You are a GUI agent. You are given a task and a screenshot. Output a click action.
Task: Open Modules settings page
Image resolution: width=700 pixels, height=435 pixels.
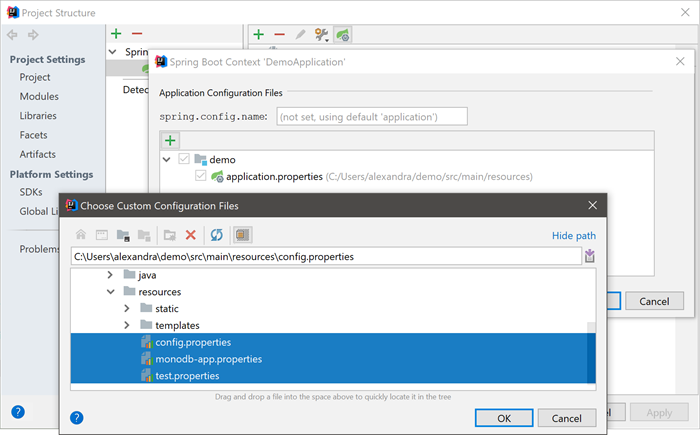[x=39, y=96]
